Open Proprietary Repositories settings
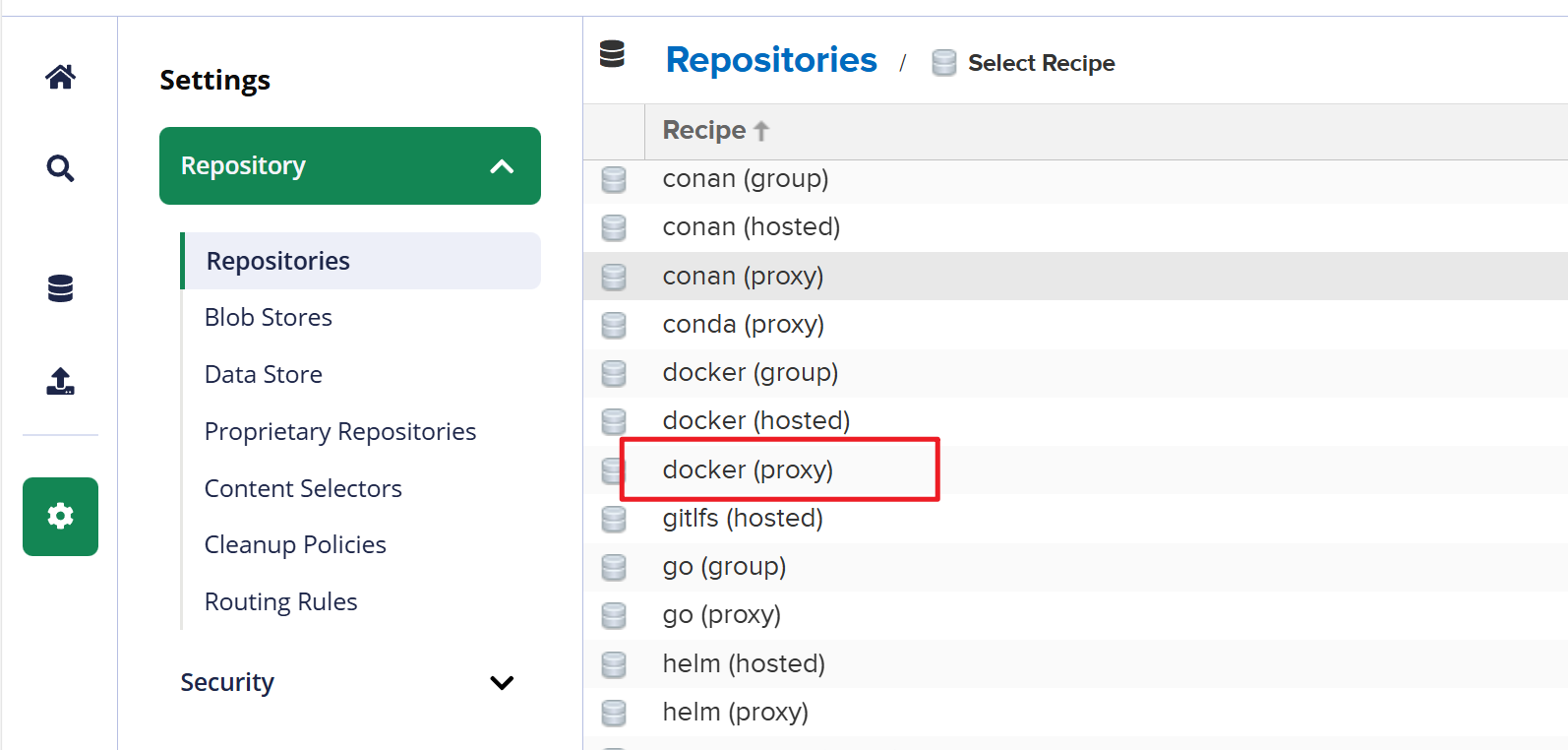This screenshot has height=750, width=1568. coord(339,431)
